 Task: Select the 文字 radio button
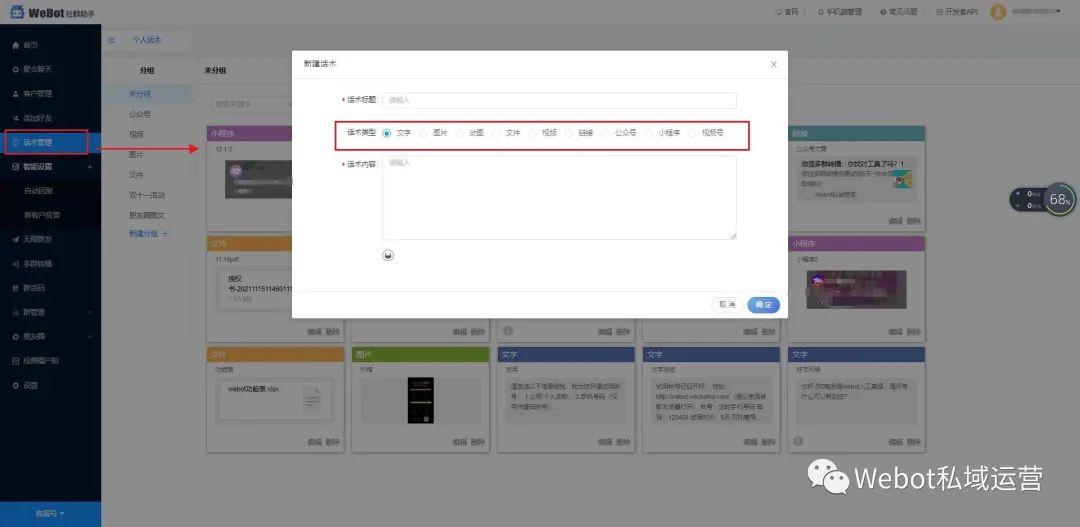[386, 133]
